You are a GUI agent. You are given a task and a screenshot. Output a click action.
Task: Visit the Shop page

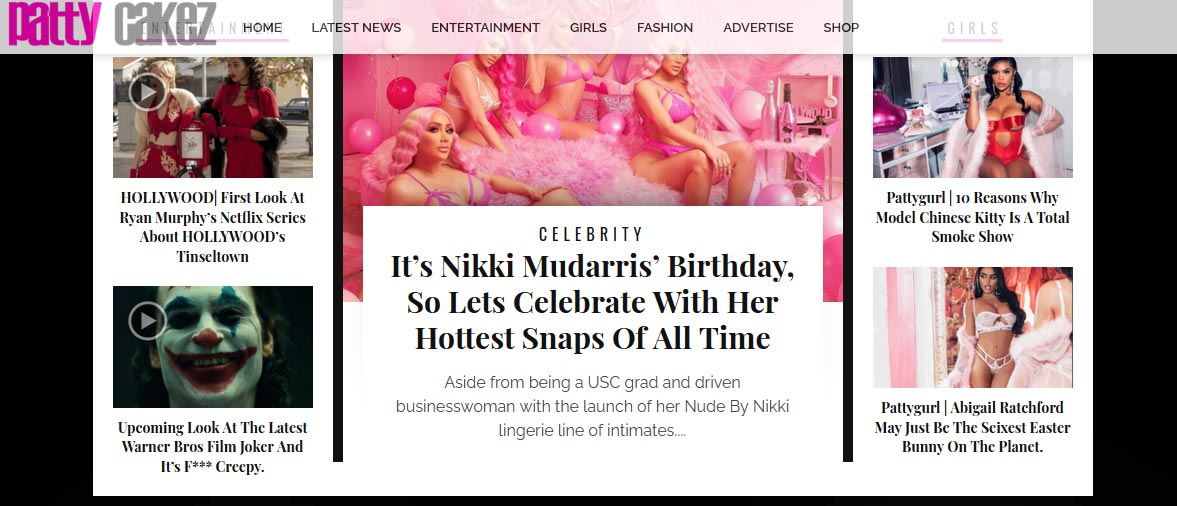(x=841, y=28)
